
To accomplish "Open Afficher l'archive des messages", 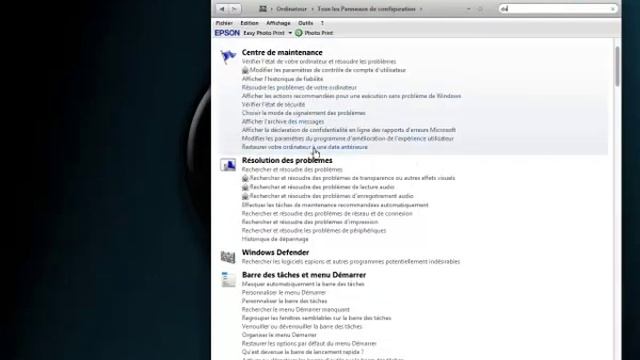I will [x=283, y=122].
